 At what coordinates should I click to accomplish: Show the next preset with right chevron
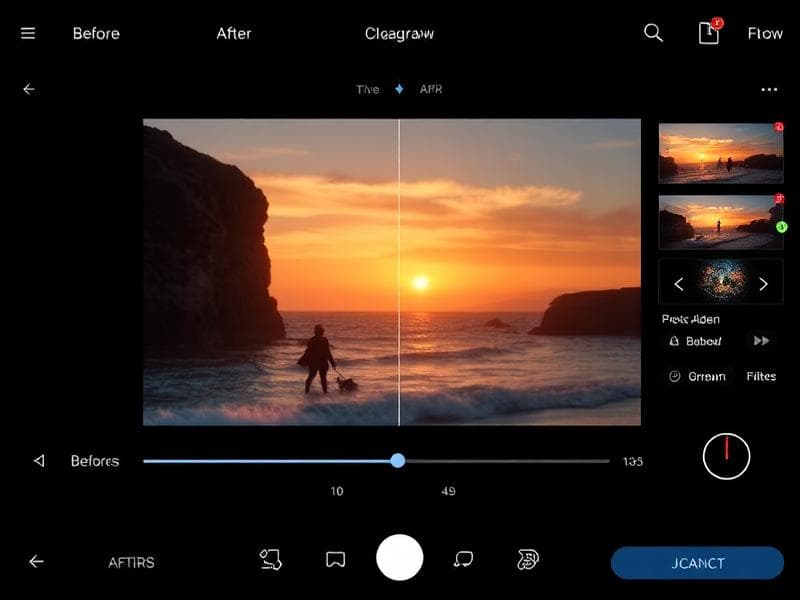click(764, 284)
